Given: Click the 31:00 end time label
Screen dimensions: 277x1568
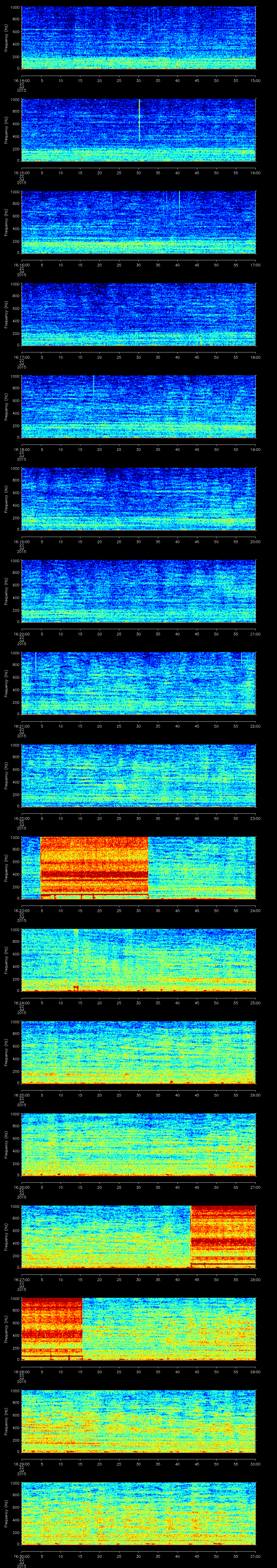Looking at the screenshot, I should [255, 1556].
